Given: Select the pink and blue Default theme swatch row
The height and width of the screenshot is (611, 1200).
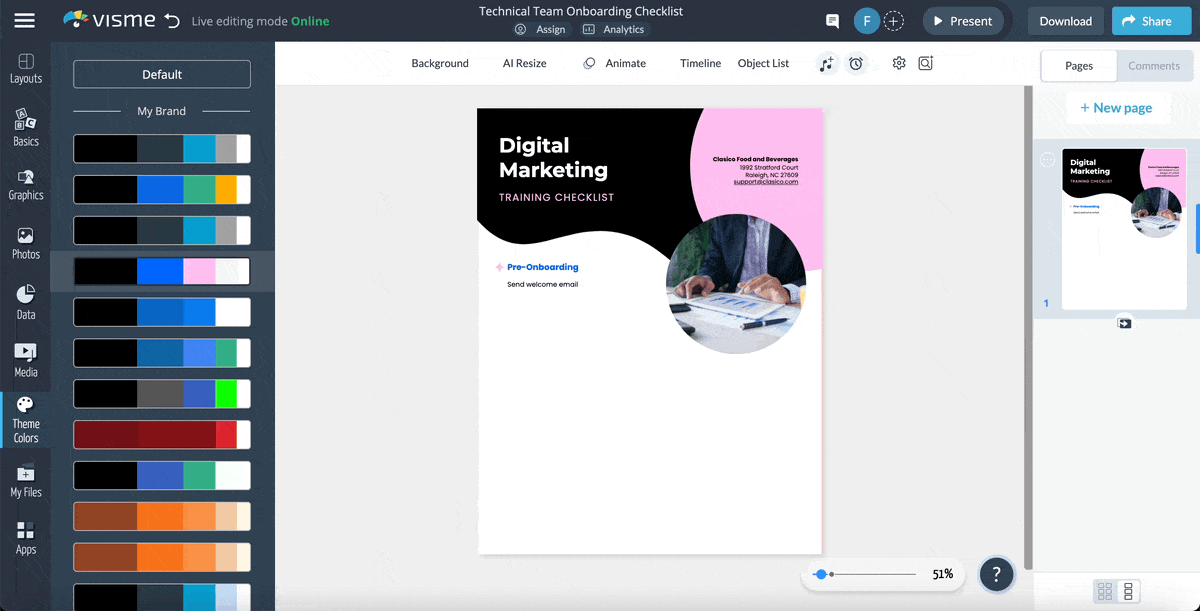Looking at the screenshot, I should tap(161, 271).
